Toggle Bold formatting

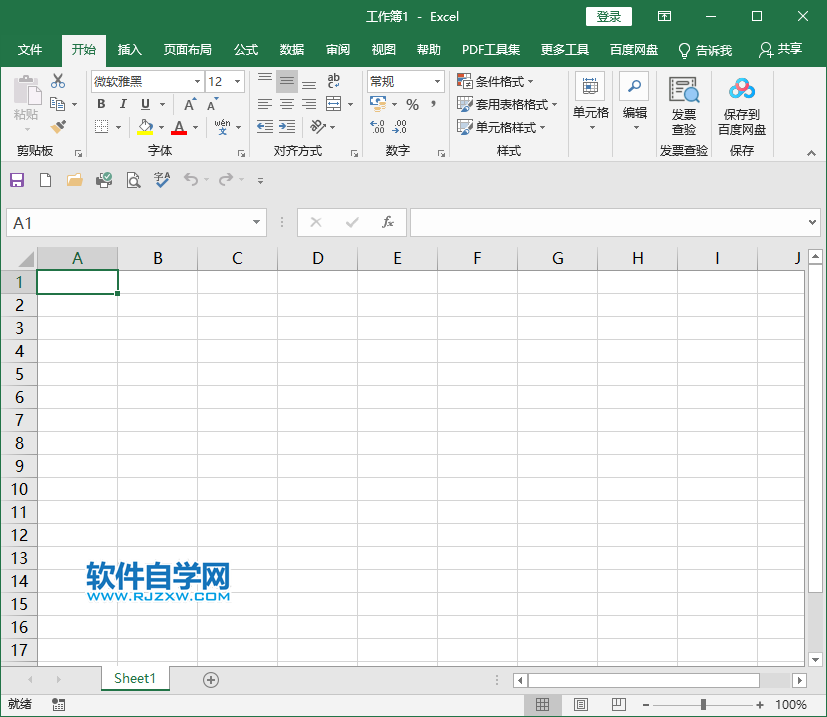(100, 103)
